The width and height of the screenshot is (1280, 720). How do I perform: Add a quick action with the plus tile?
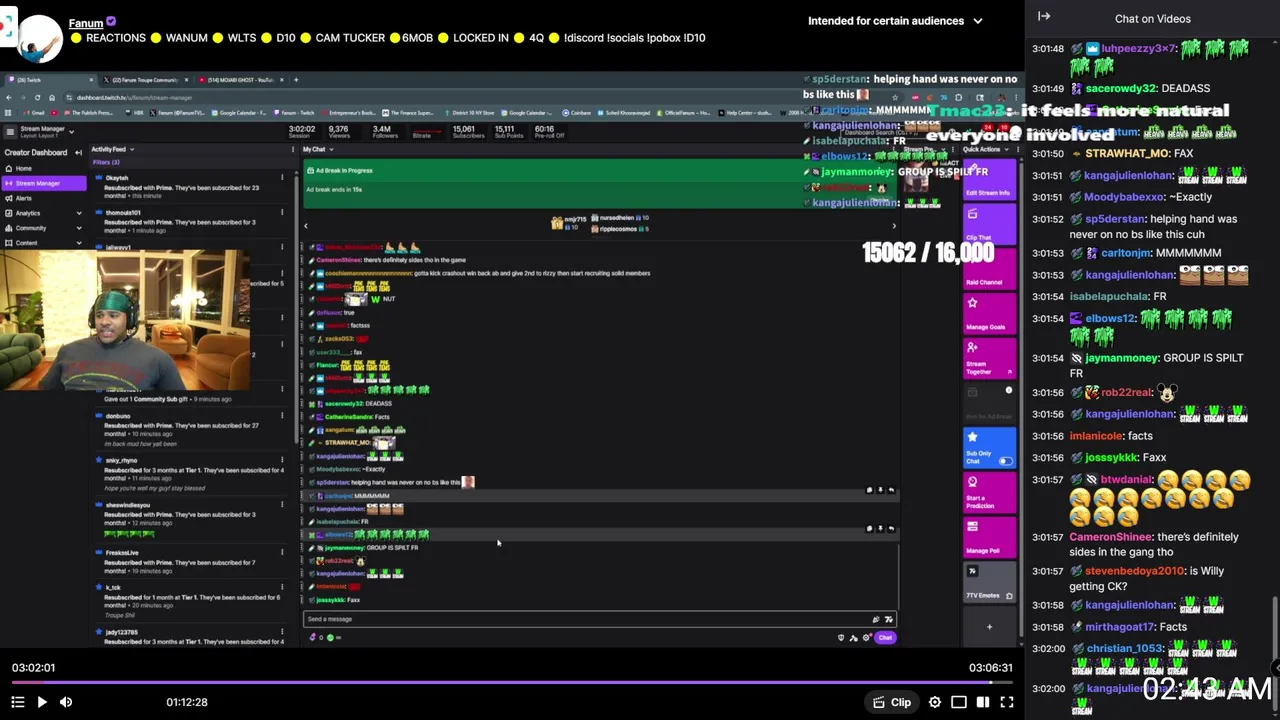pos(989,627)
